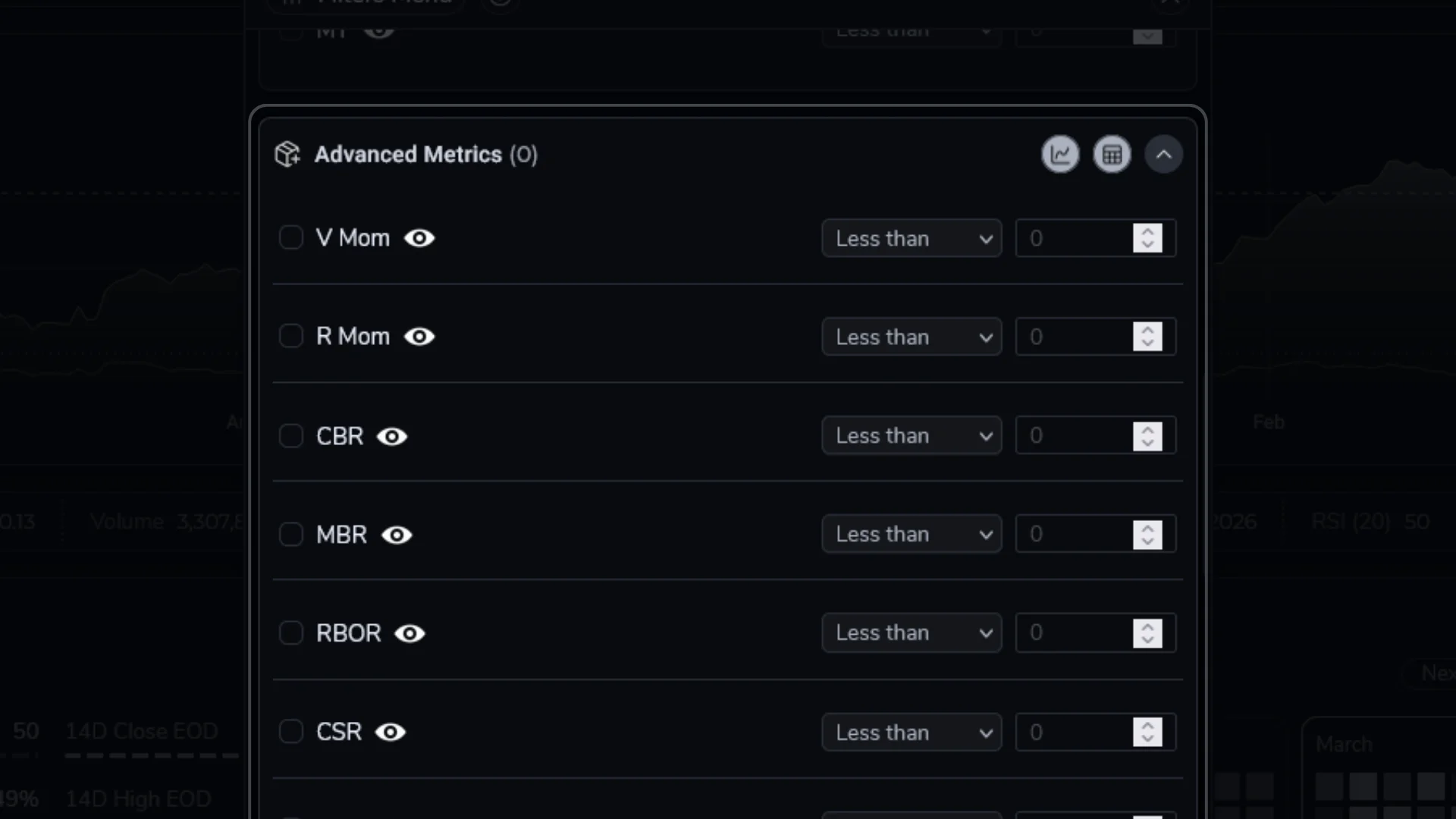Click the Advanced Metrics cube icon
Viewport: 1456px width, 819px height.
tap(287, 154)
